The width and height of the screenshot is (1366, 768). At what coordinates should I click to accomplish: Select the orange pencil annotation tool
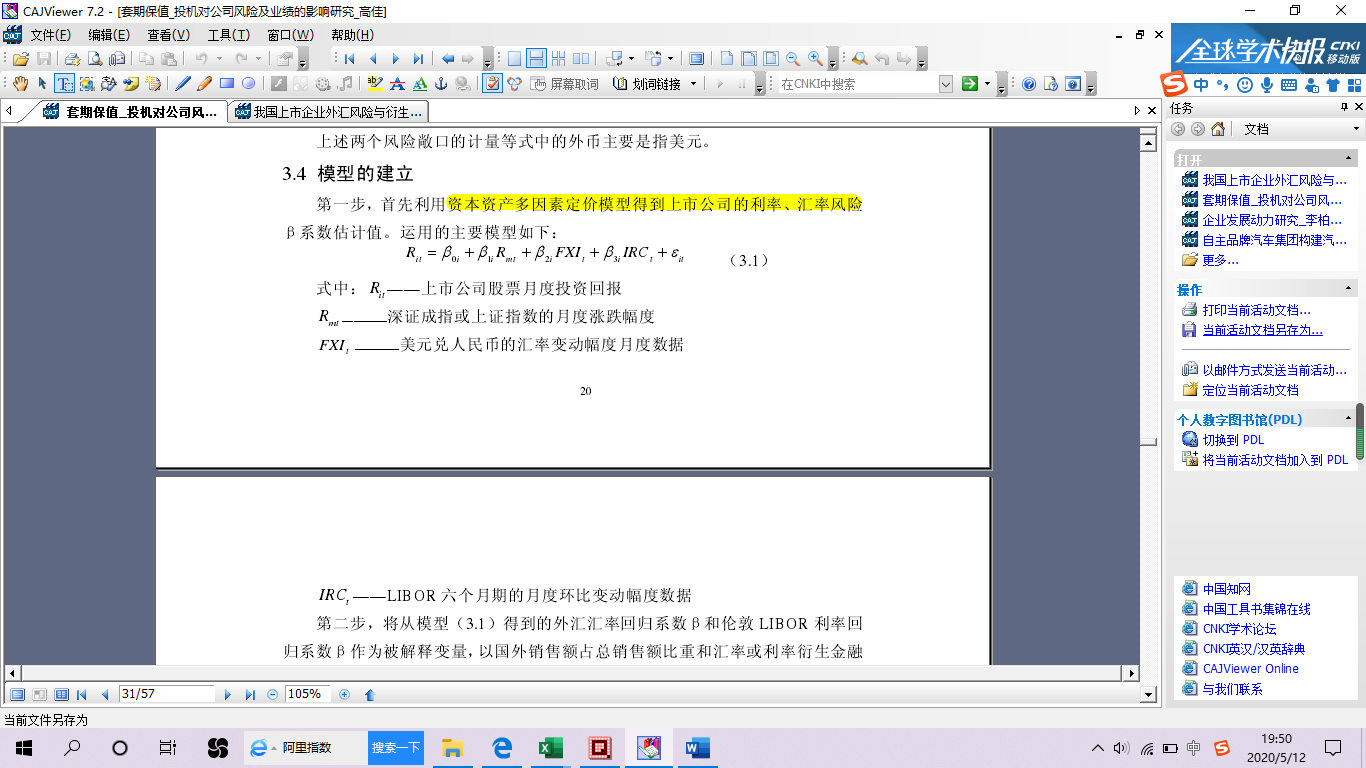(x=205, y=84)
